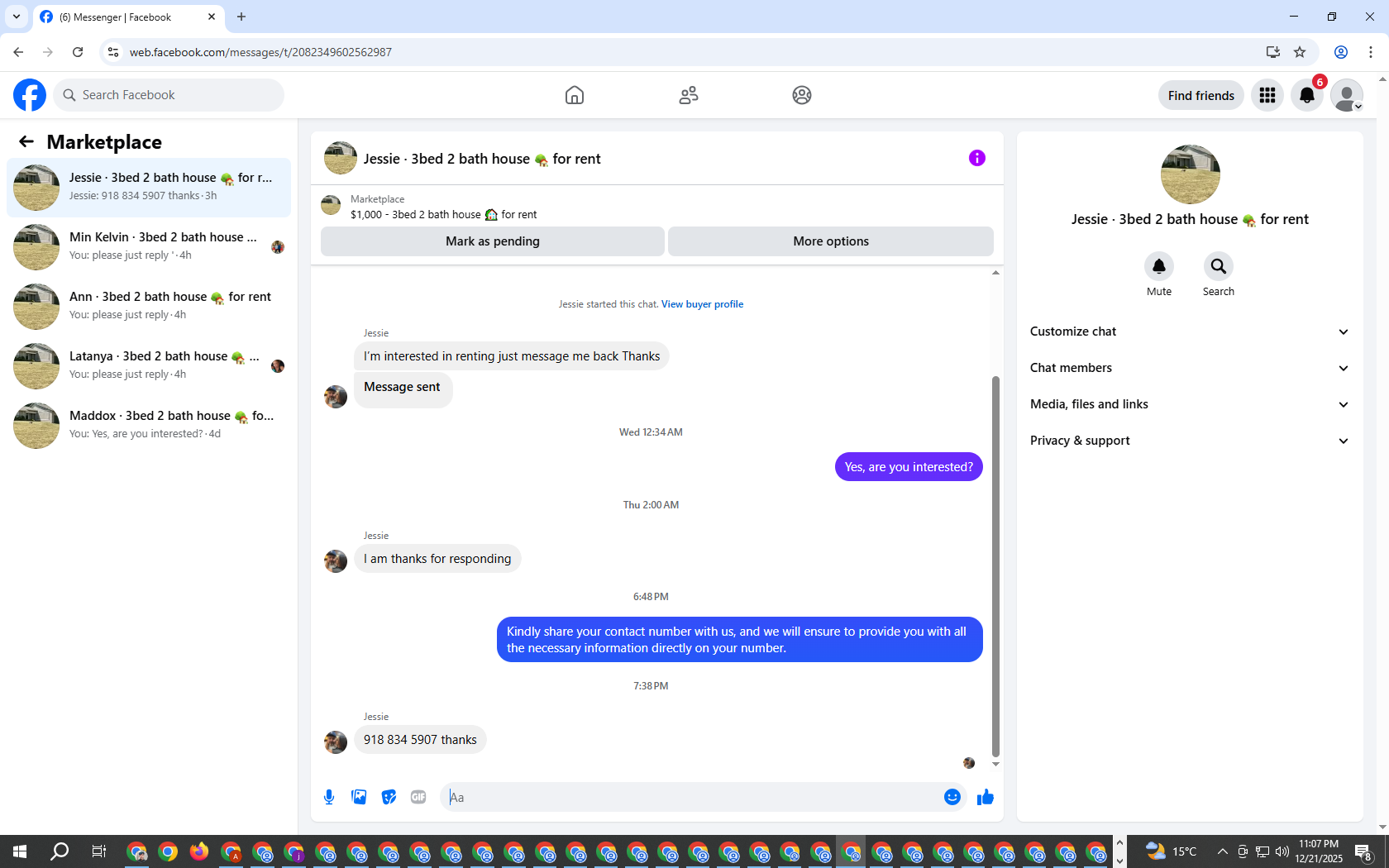This screenshot has width=1389, height=868.
Task: Send a thumbs-up like
Action: pos(986,797)
